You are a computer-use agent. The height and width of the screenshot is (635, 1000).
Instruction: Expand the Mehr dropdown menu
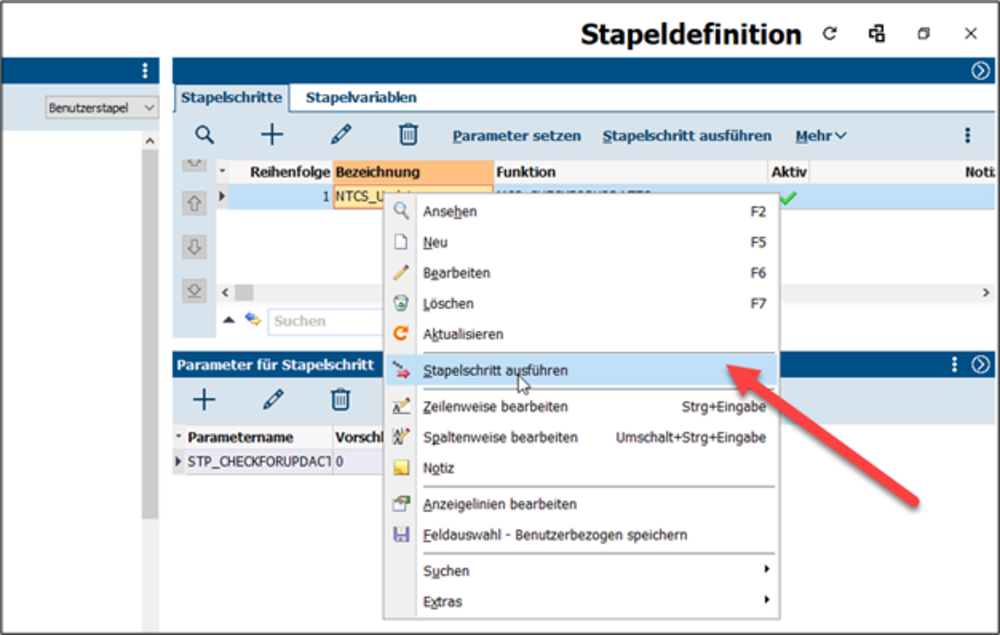point(821,136)
